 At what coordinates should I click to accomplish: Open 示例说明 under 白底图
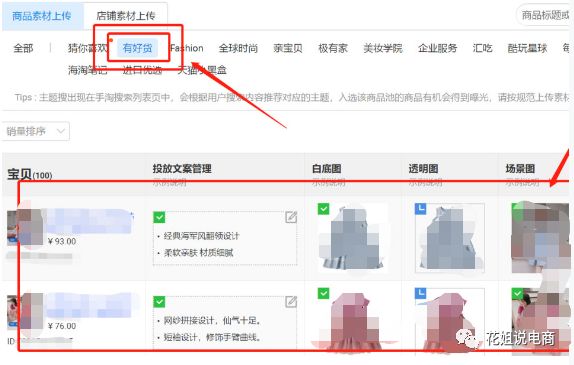point(328,182)
